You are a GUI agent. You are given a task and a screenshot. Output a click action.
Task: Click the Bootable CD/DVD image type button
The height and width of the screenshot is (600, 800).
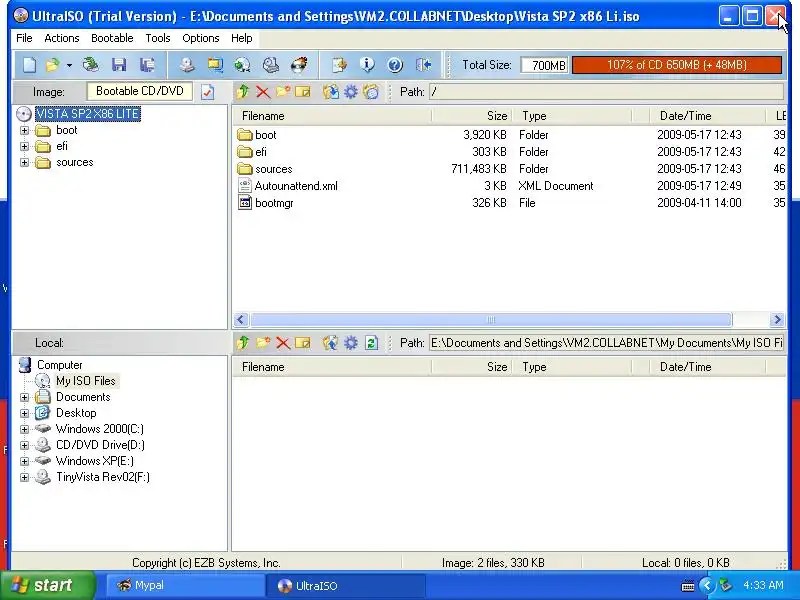point(140,91)
